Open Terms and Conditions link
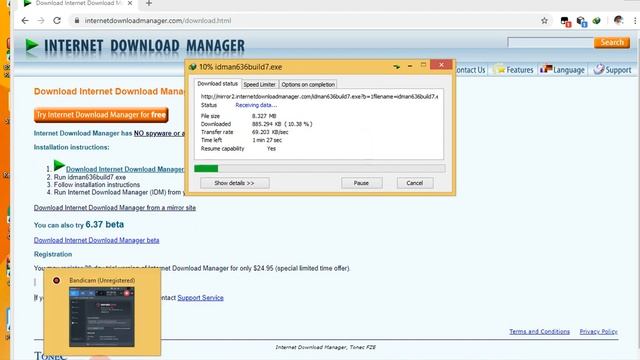The height and width of the screenshot is (360, 640). pos(539,331)
